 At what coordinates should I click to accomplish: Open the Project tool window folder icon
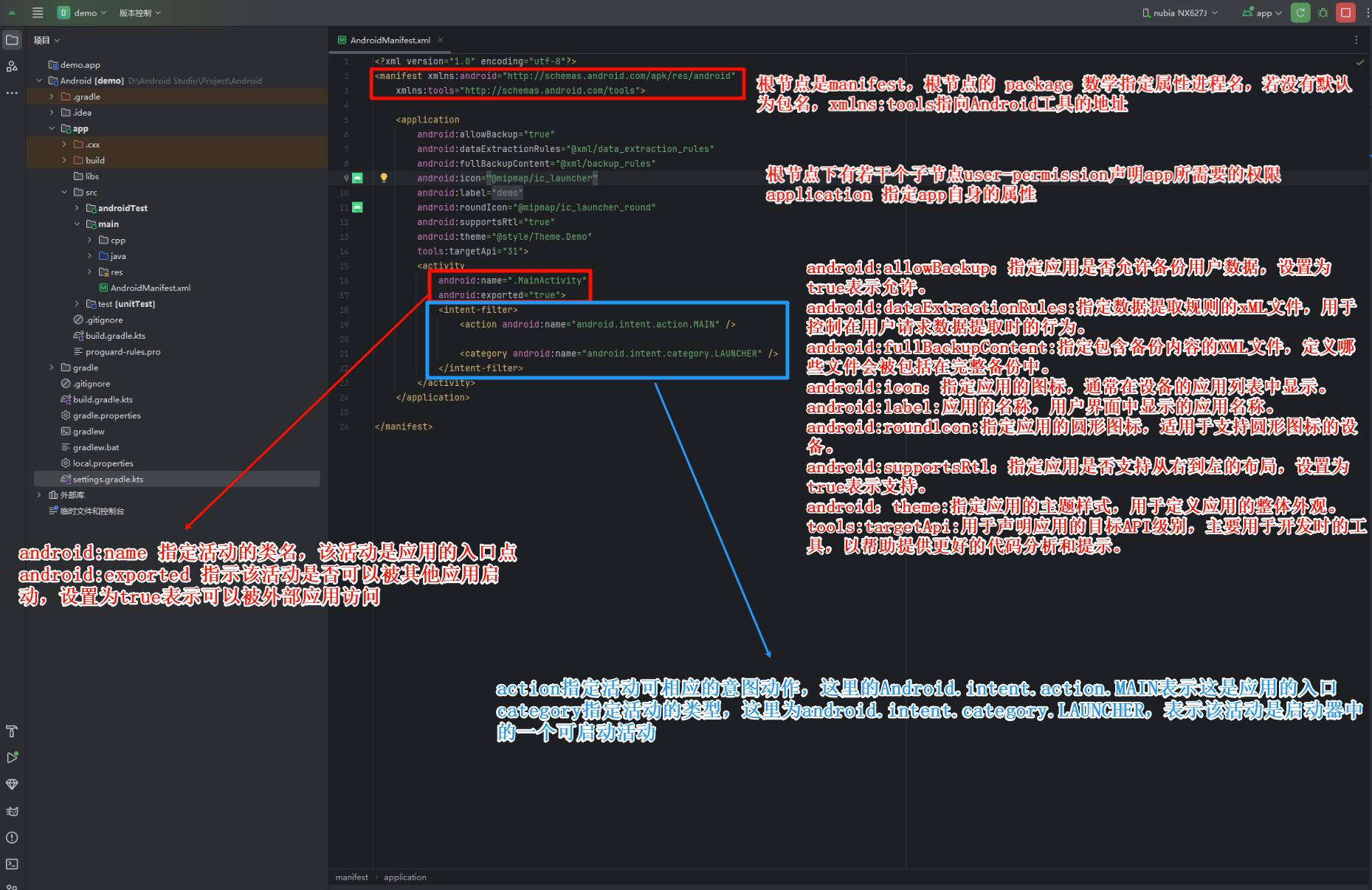(12, 40)
